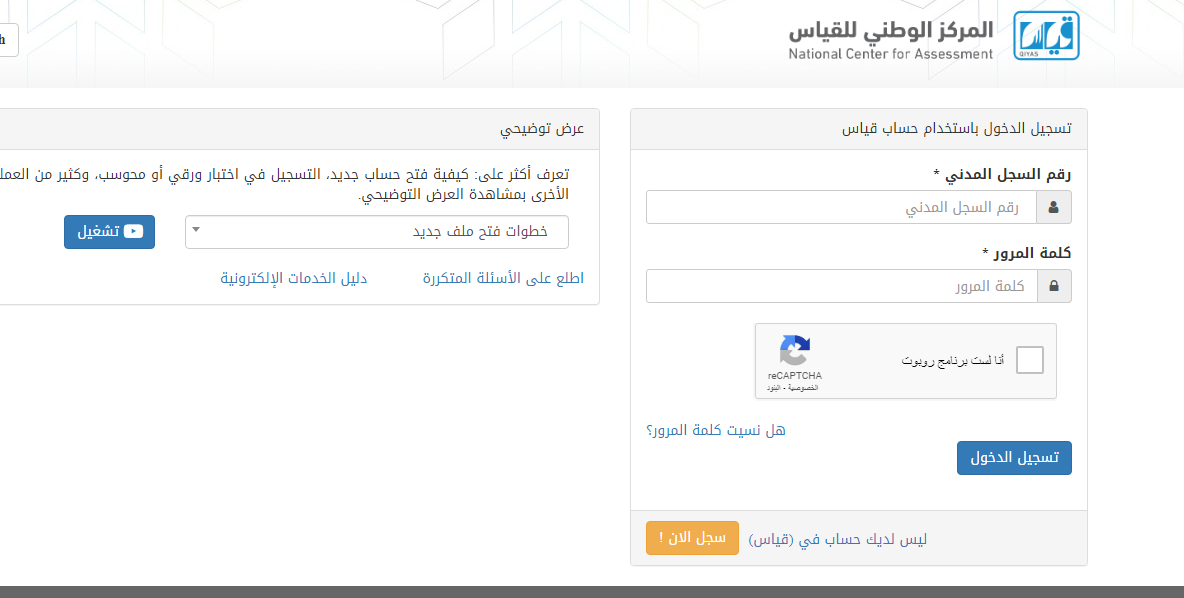Click the Qiyas logo icon
This screenshot has height=598, width=1184.
point(1046,37)
